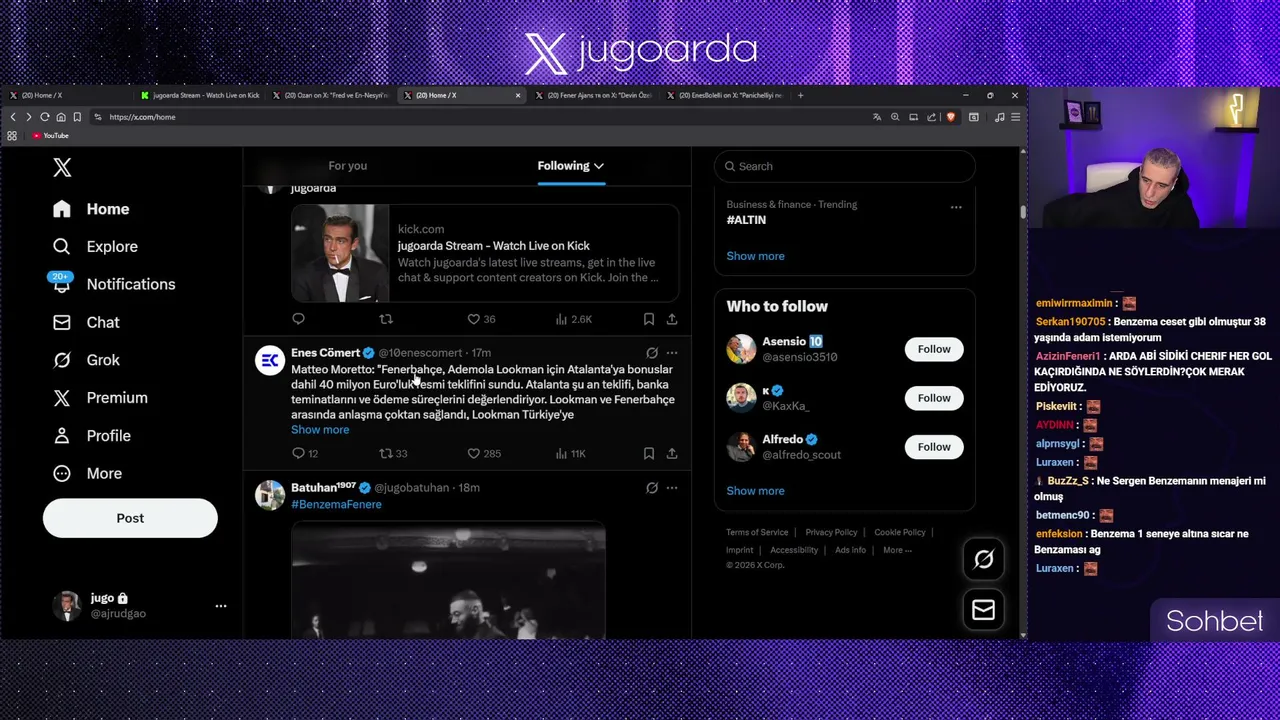Screen dimensions: 1280x720
Task: View analytics of post with 11K views
Action: point(571,454)
